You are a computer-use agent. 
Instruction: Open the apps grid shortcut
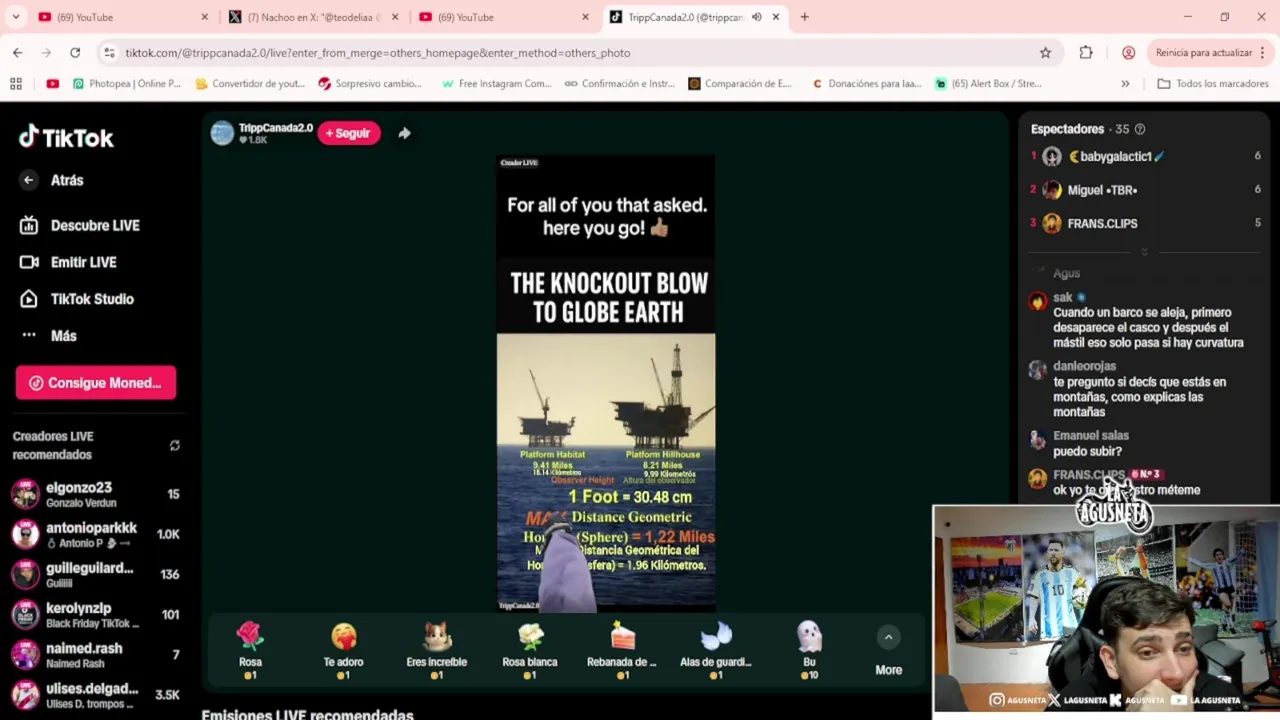[15, 84]
